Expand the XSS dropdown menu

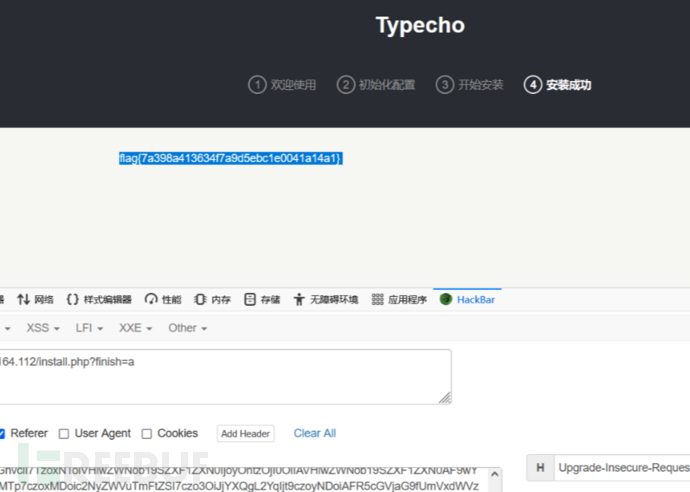(43, 328)
